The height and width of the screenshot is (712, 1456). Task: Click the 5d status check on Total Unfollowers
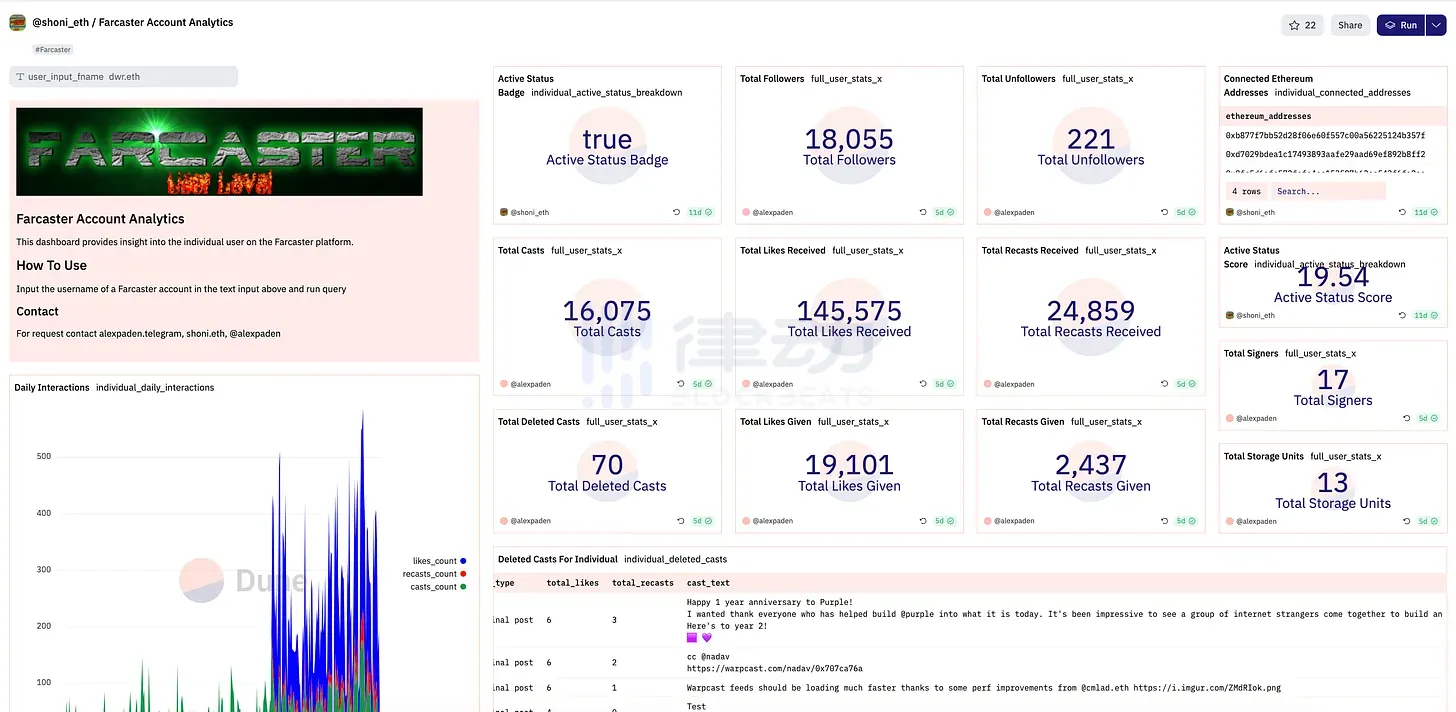click(1187, 212)
